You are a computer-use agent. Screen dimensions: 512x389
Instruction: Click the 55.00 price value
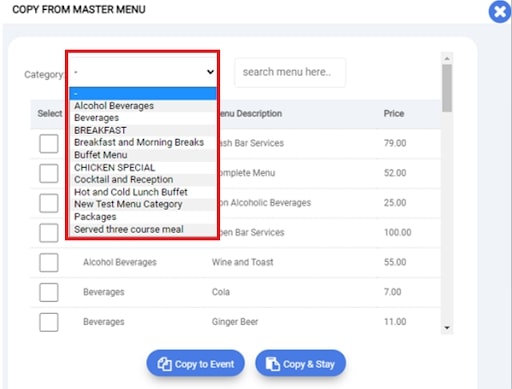point(395,262)
